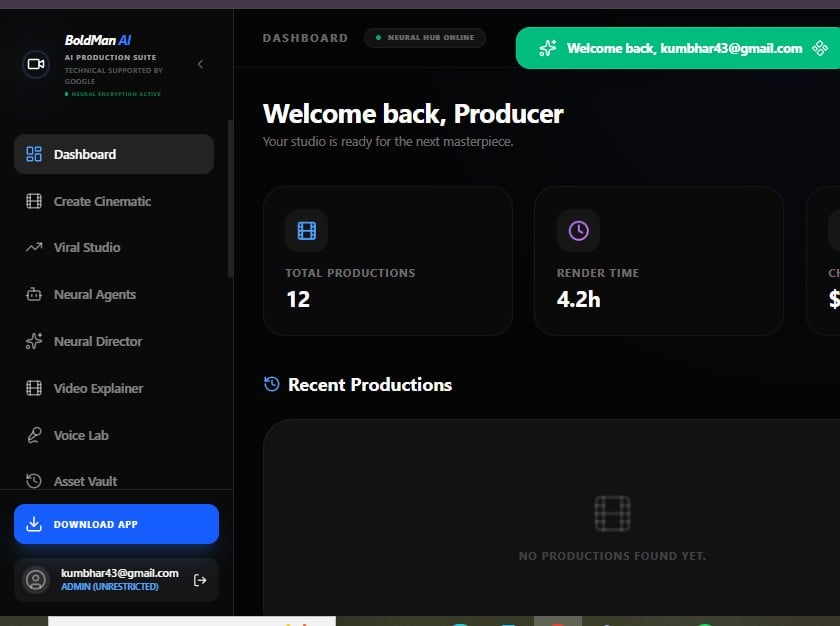Click the Create Cinematic film icon
Screen dimensions: 840x626
34,201
